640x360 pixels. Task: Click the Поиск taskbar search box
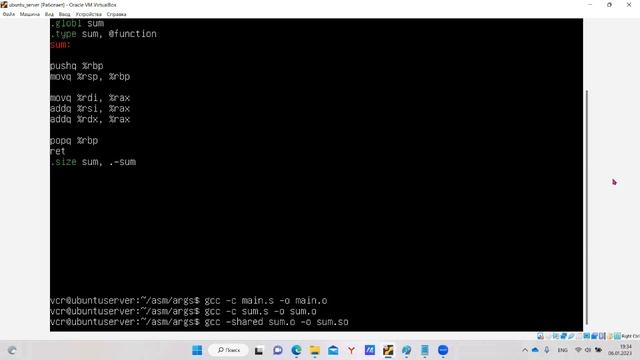click(x=229, y=350)
